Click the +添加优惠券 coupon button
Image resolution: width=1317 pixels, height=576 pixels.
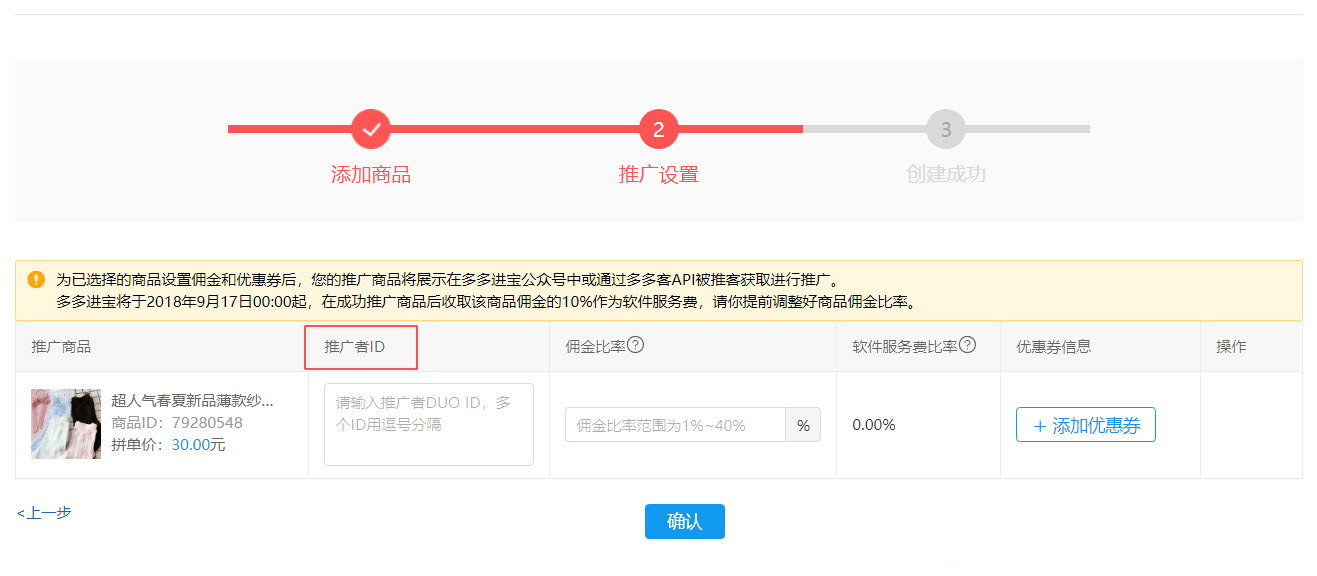tap(1085, 424)
